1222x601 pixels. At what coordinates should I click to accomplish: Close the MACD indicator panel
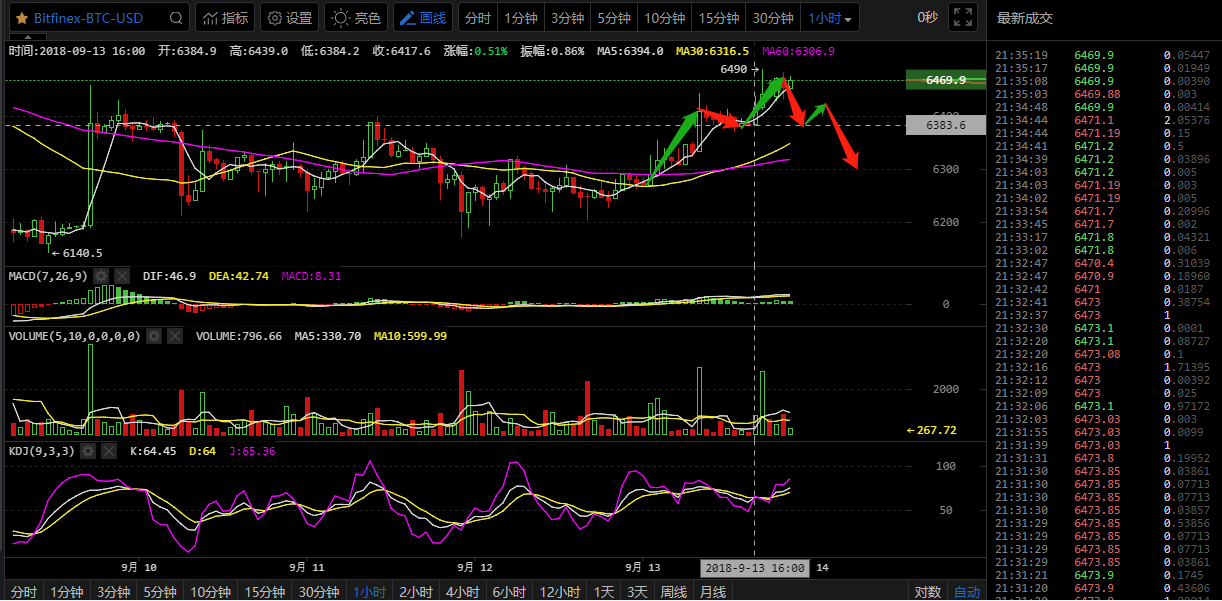pos(121,275)
